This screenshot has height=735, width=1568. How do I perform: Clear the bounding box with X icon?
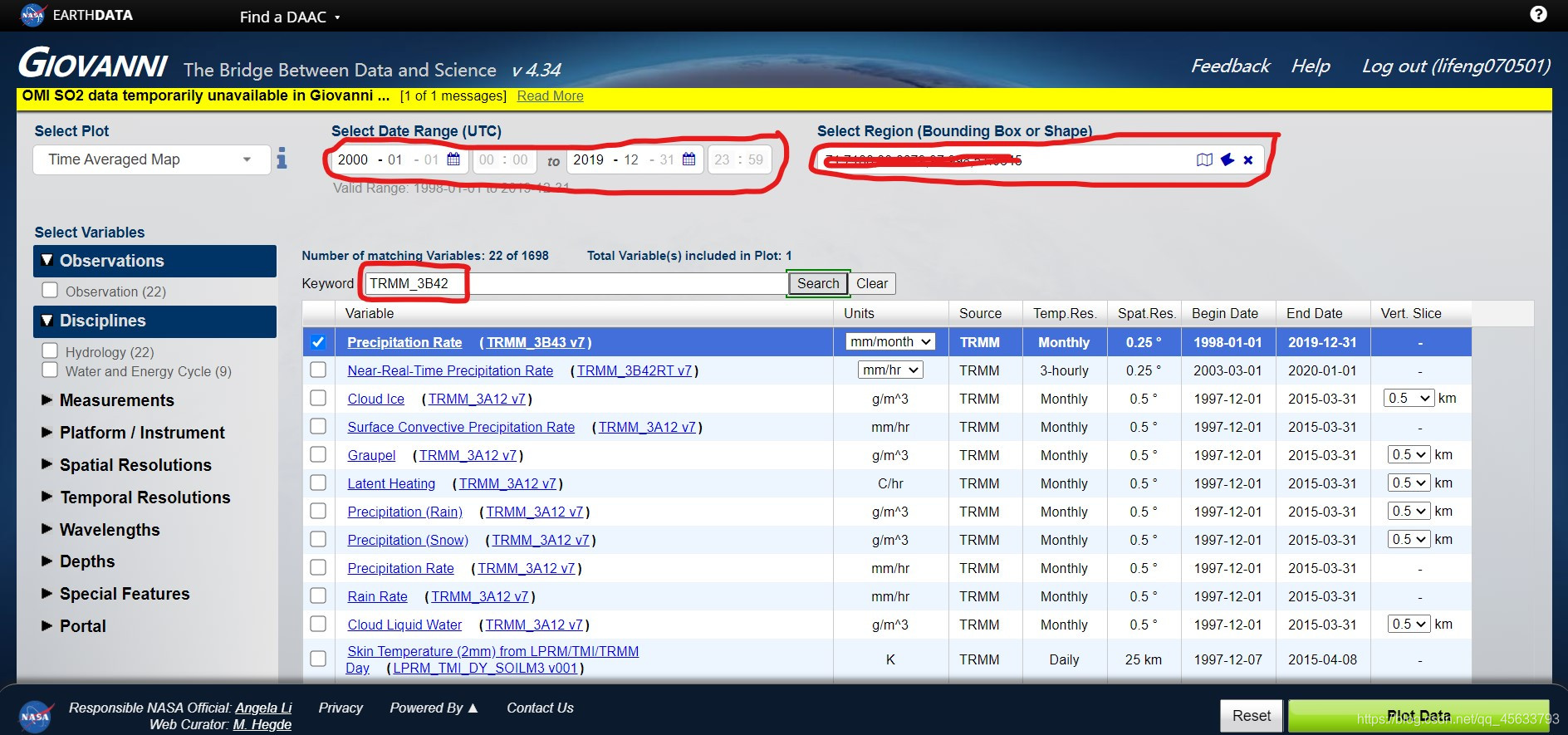(1248, 159)
